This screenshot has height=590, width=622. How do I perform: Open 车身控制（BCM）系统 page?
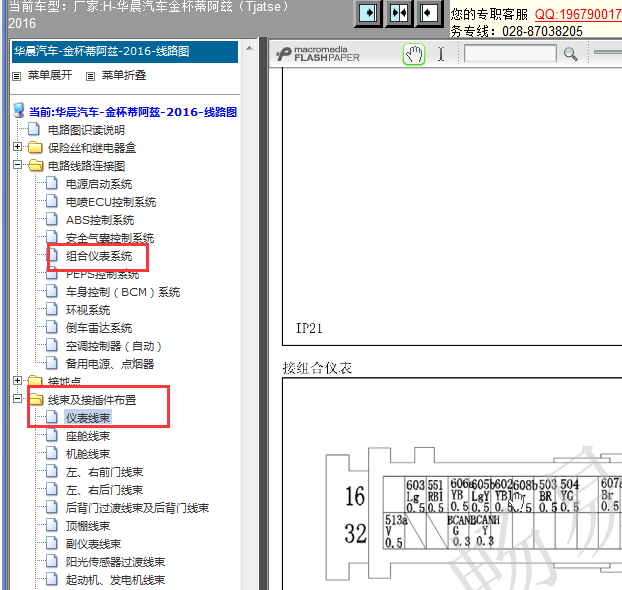tap(123, 292)
